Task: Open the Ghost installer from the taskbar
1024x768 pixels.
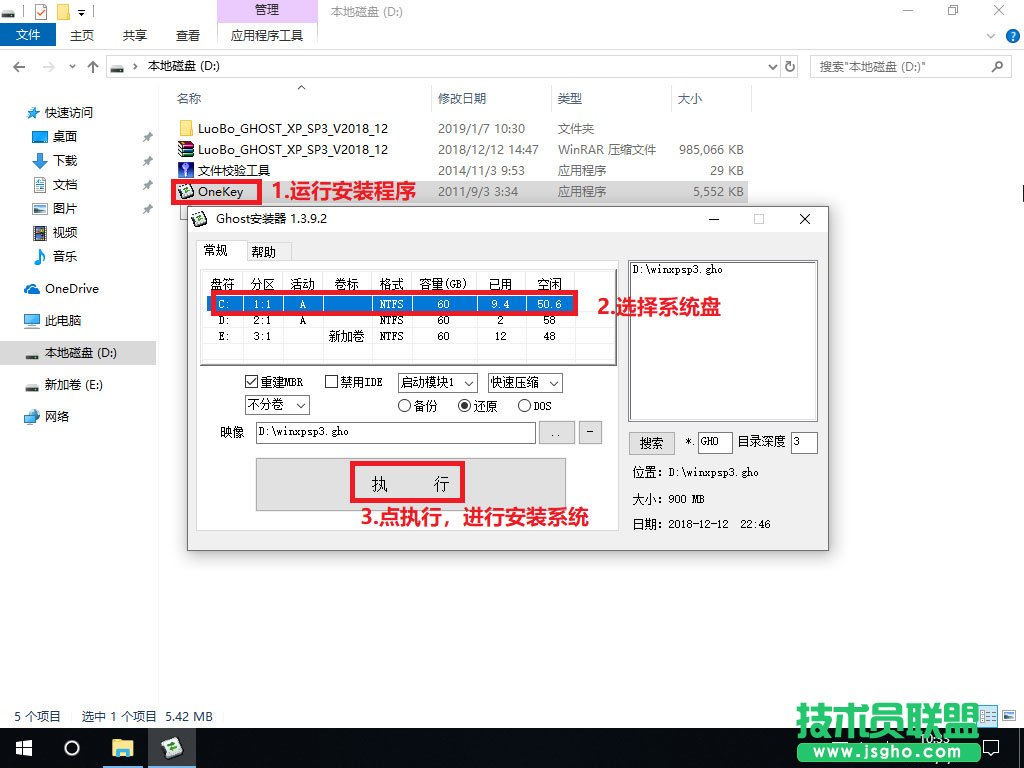Action: [172, 748]
